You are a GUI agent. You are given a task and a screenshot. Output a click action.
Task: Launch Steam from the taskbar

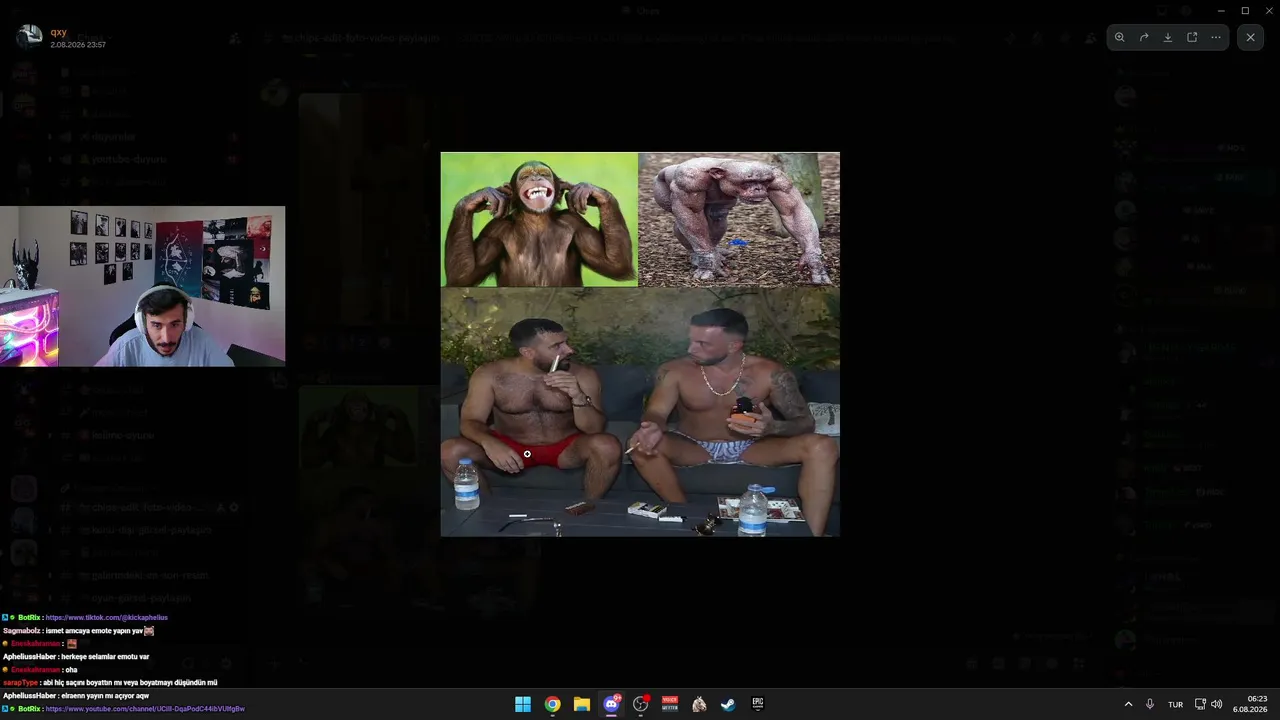[x=729, y=704]
